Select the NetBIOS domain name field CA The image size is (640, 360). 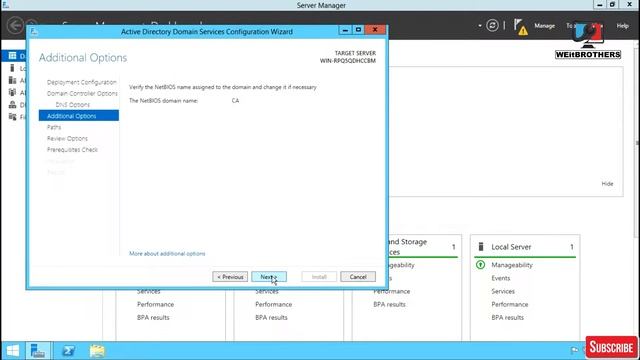pos(236,100)
